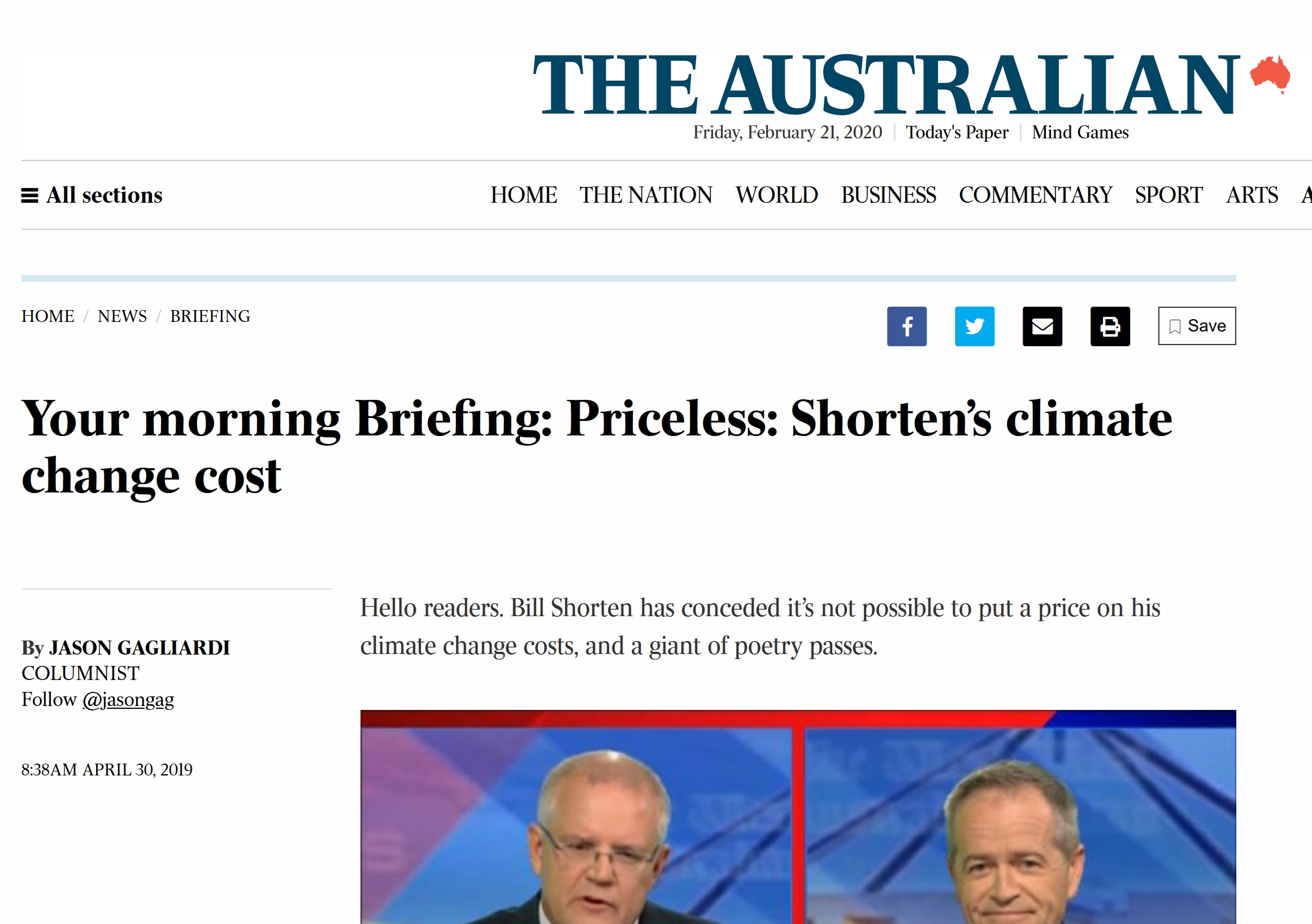Open Today's Paper link
Screen dimensions: 1312x924
pos(957,133)
